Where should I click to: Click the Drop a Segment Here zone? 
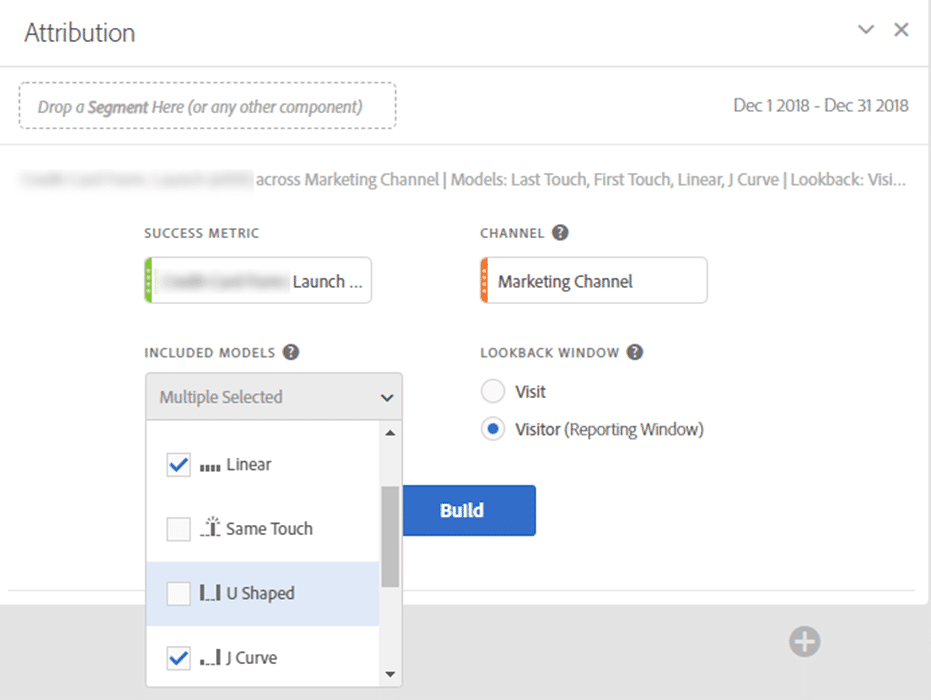(207, 105)
